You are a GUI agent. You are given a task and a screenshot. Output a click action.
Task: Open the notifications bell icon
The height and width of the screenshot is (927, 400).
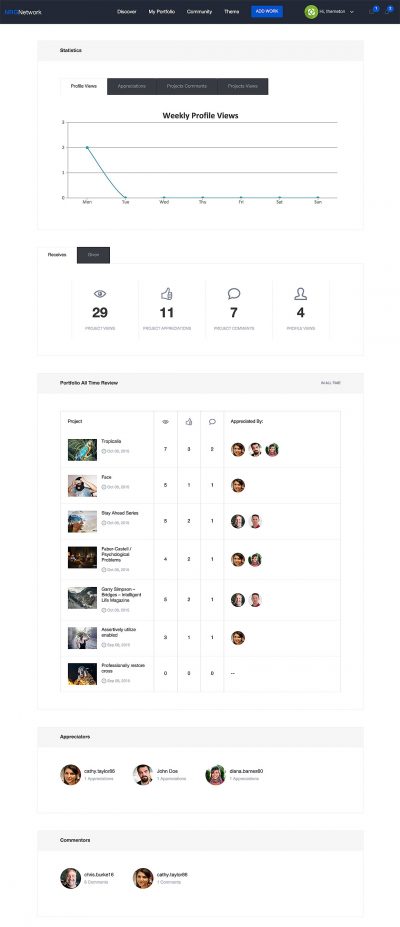(x=388, y=11)
